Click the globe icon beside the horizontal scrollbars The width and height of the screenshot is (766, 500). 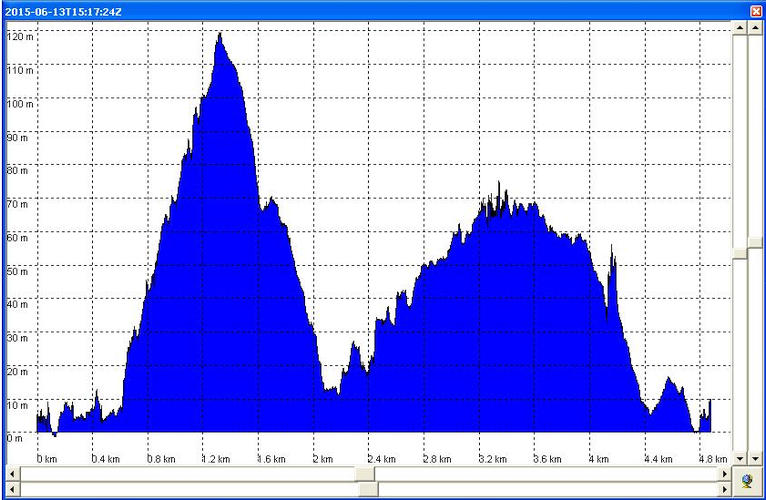[747, 480]
